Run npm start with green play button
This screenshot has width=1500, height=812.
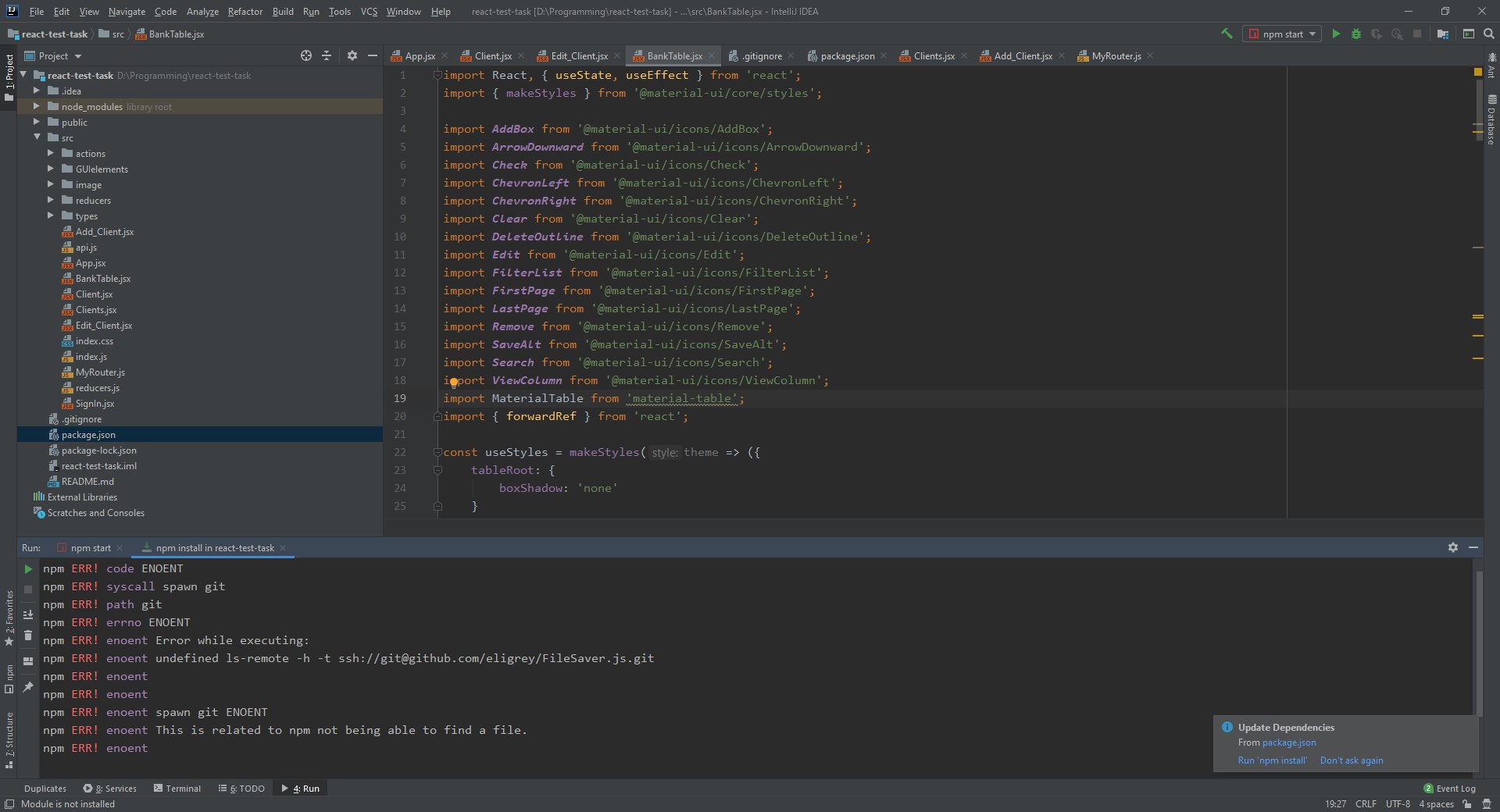1336,34
